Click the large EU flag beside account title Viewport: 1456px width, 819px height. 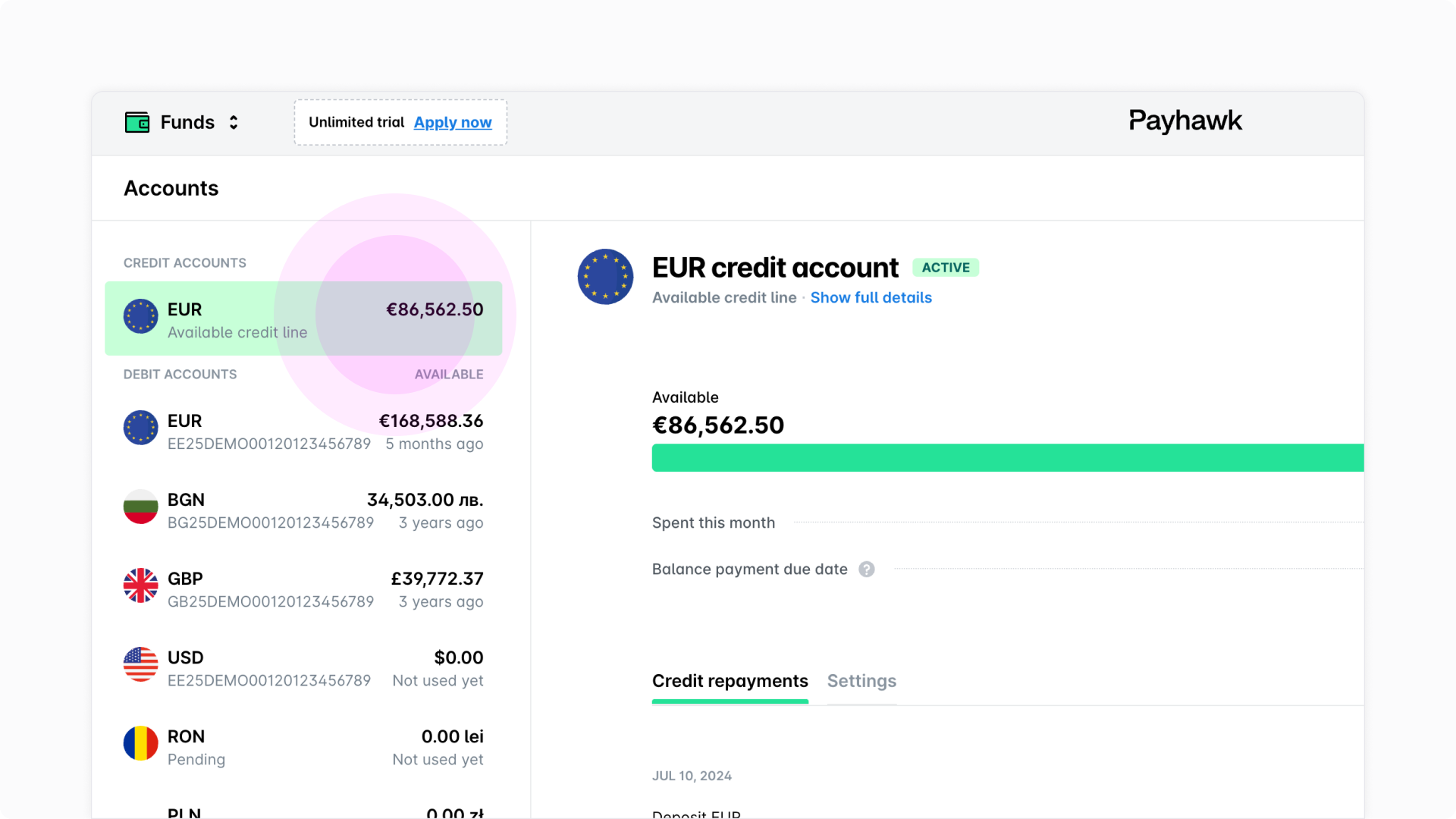pyautogui.click(x=605, y=277)
